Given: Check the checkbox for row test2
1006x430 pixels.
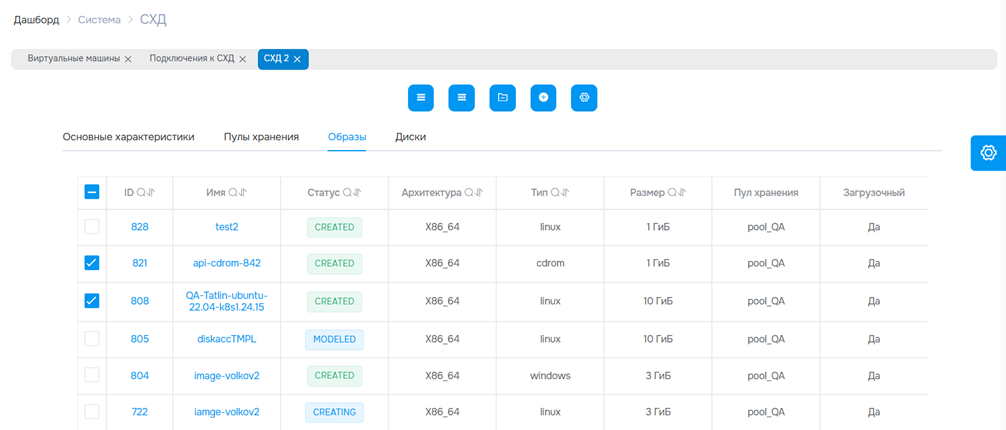Looking at the screenshot, I should pyautogui.click(x=91, y=227).
